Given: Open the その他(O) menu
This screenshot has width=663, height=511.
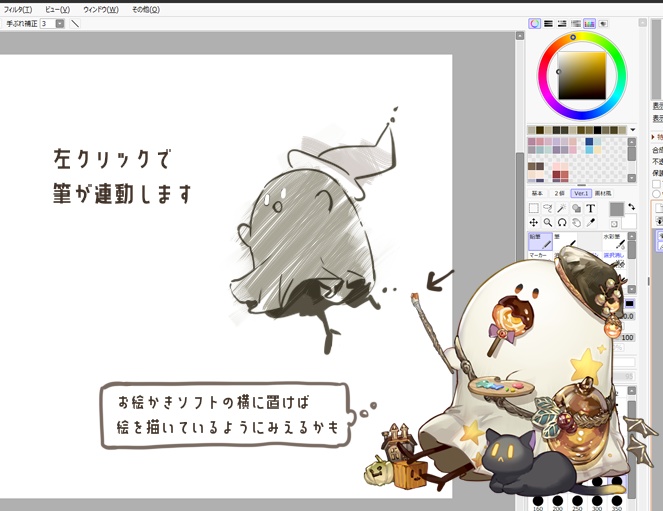Looking at the screenshot, I should [145, 9].
